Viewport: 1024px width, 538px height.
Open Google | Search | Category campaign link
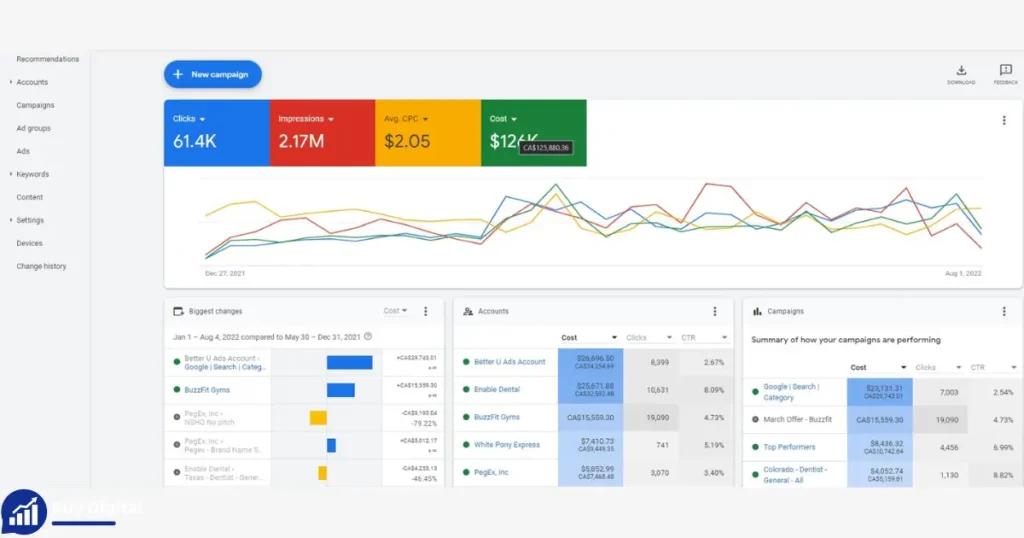(791, 392)
